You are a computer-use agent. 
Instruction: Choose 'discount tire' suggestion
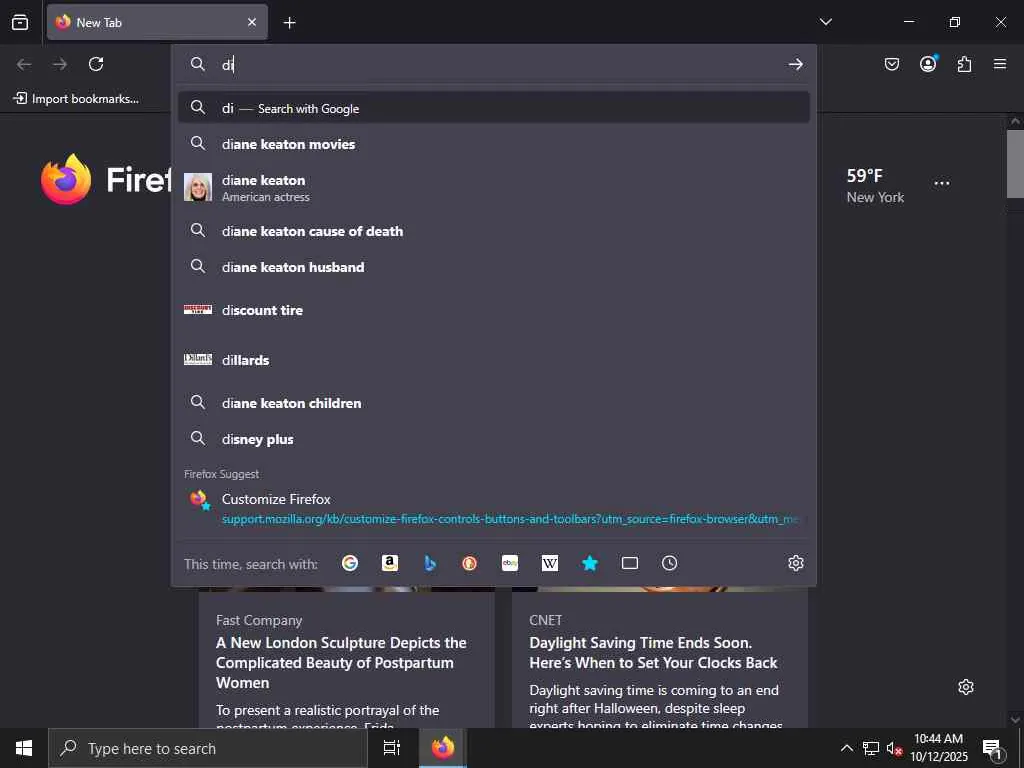494,310
